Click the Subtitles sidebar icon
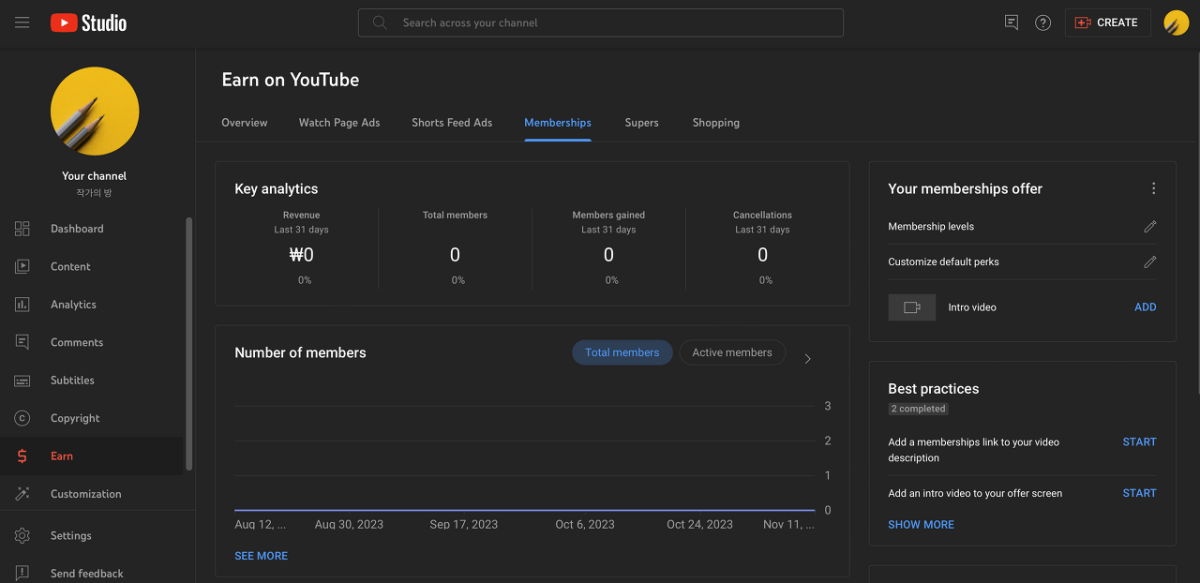The image size is (1200, 583). click(x=22, y=380)
